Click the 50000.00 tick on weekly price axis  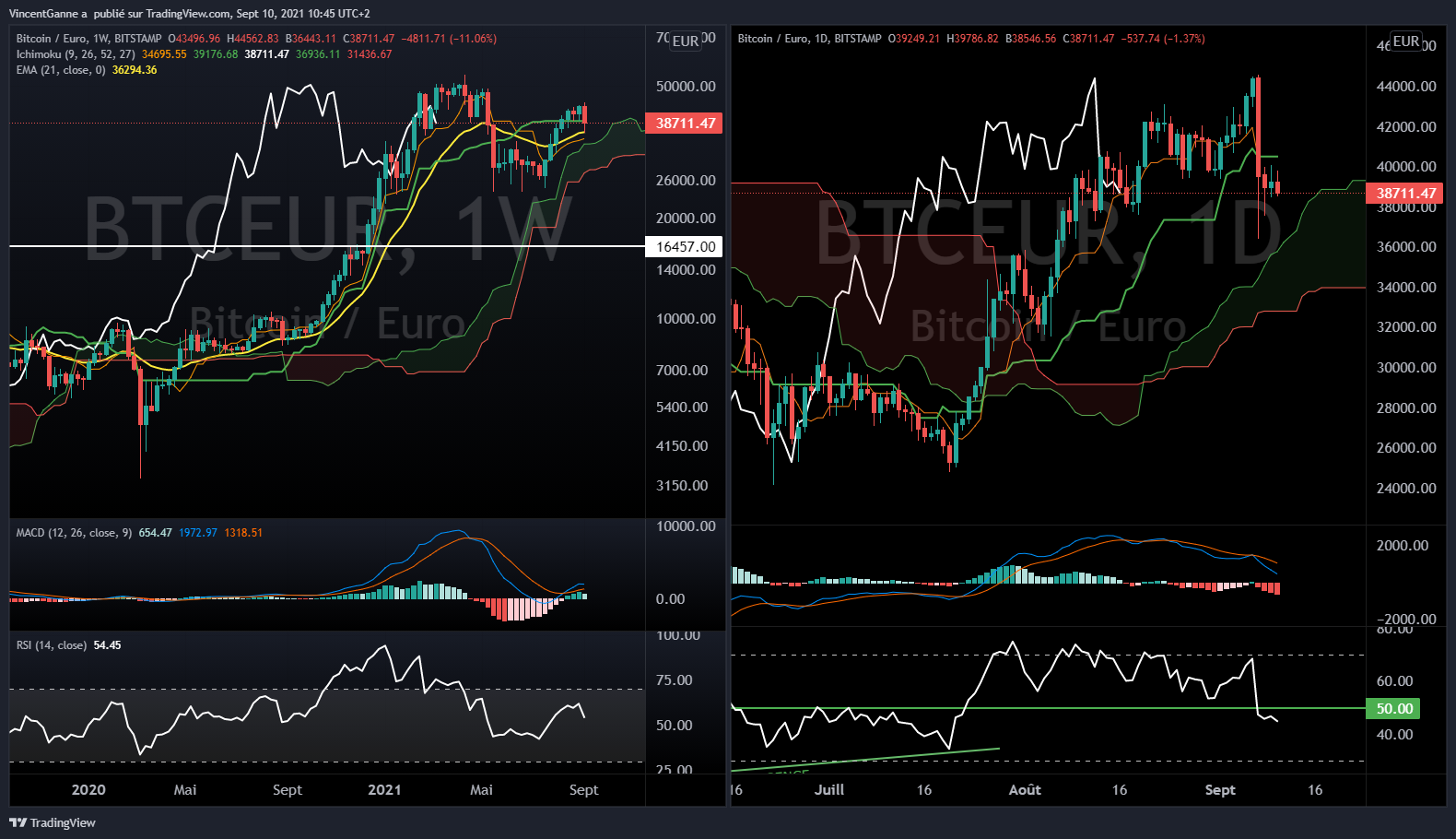pyautogui.click(x=685, y=87)
